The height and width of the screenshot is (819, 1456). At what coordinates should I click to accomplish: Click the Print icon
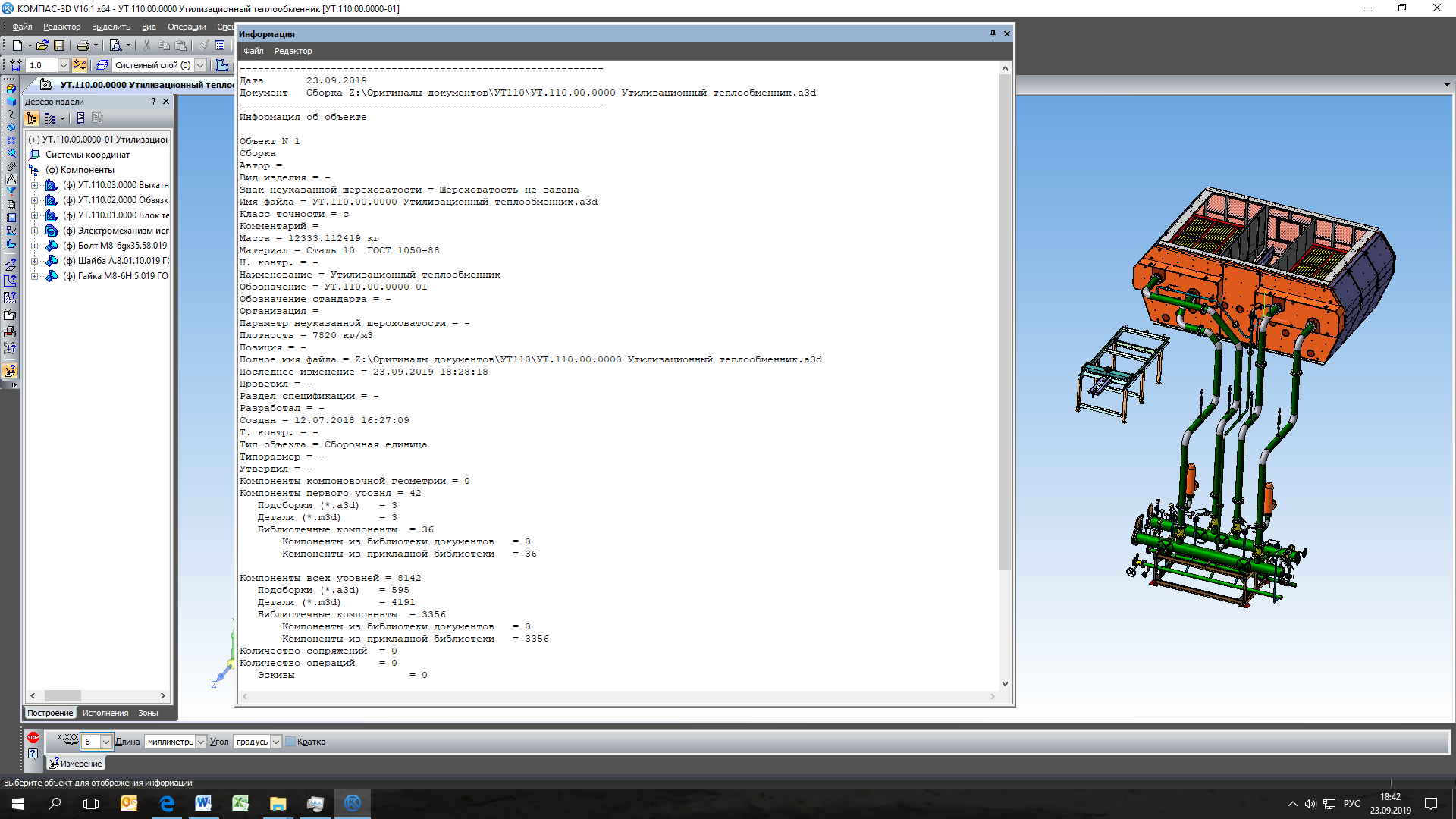[x=83, y=45]
